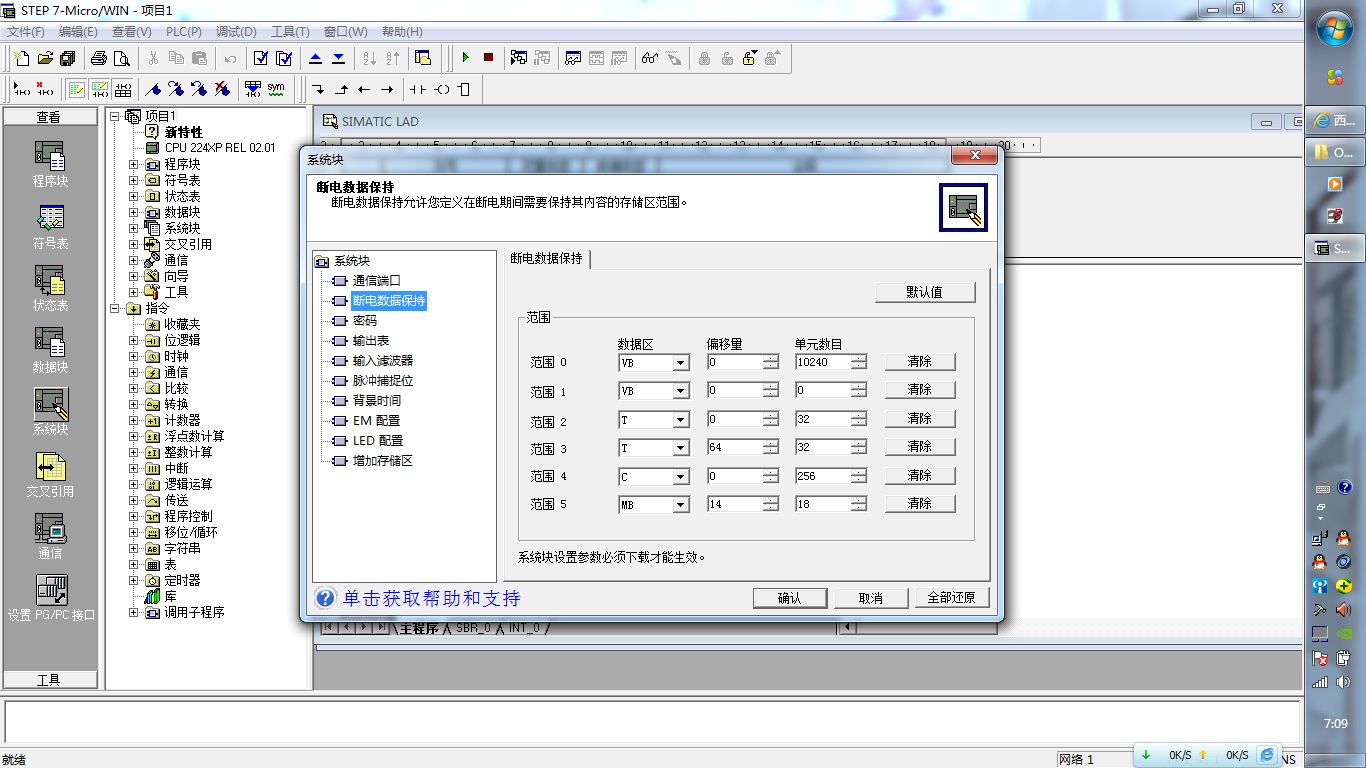Expand the 程序块 node in project tree
The image size is (1366, 768).
(134, 164)
